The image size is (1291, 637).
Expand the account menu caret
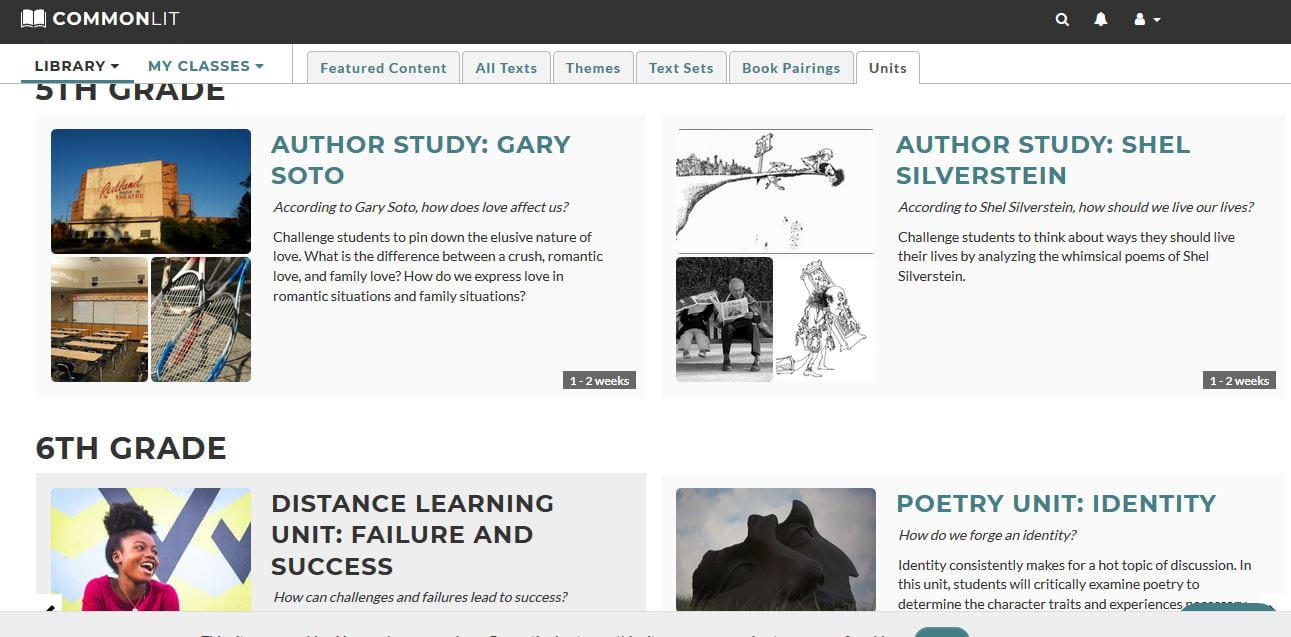pyautogui.click(x=1157, y=20)
